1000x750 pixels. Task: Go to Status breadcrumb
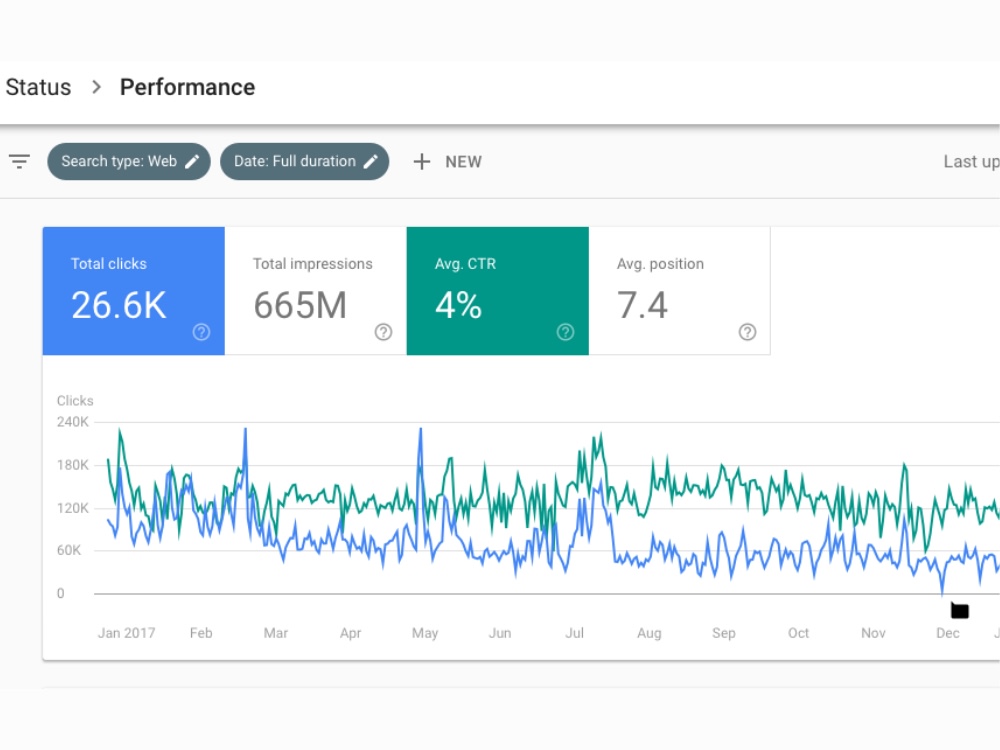coord(38,87)
